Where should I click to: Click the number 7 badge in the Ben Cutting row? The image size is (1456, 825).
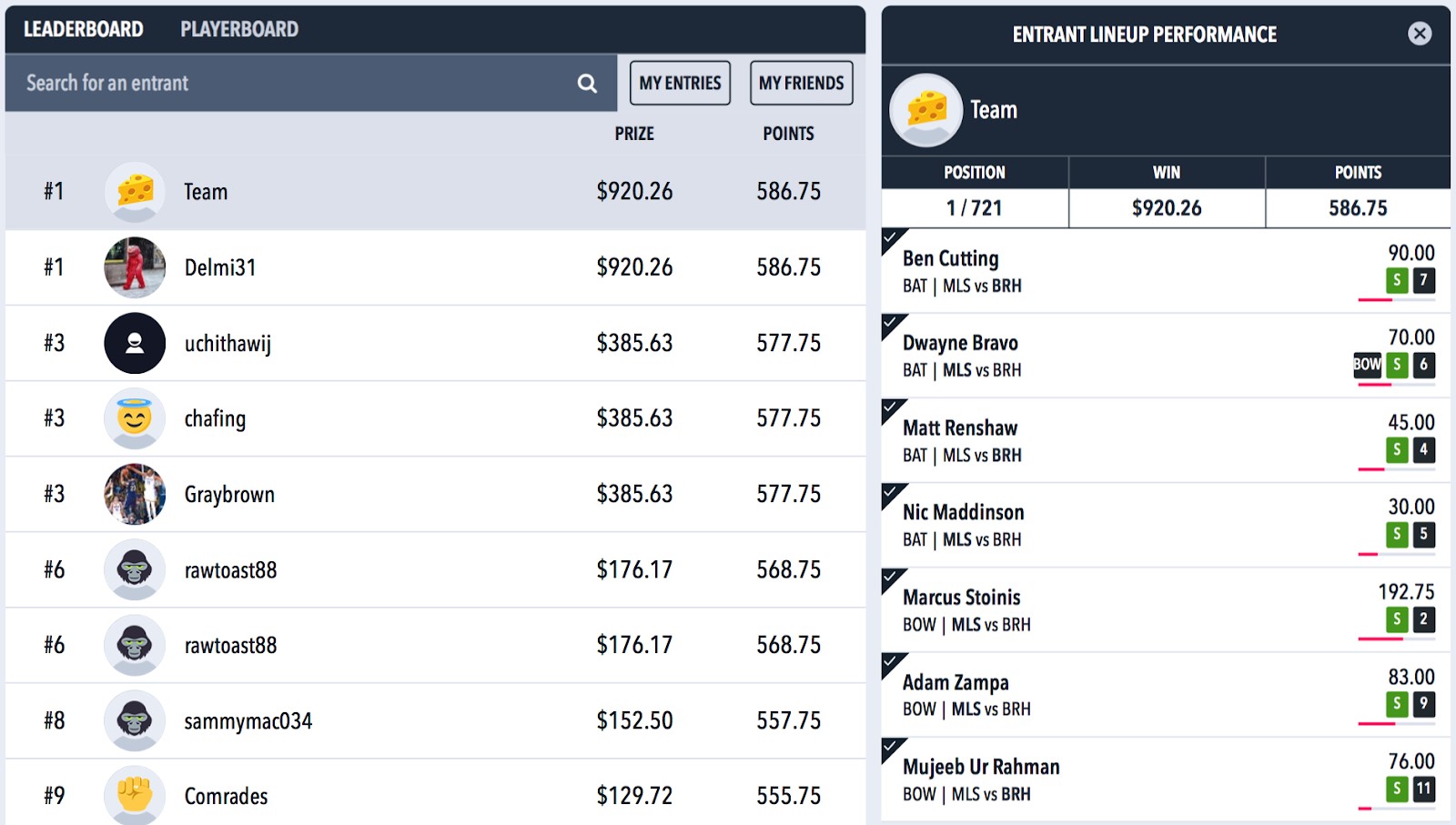[x=1424, y=280]
